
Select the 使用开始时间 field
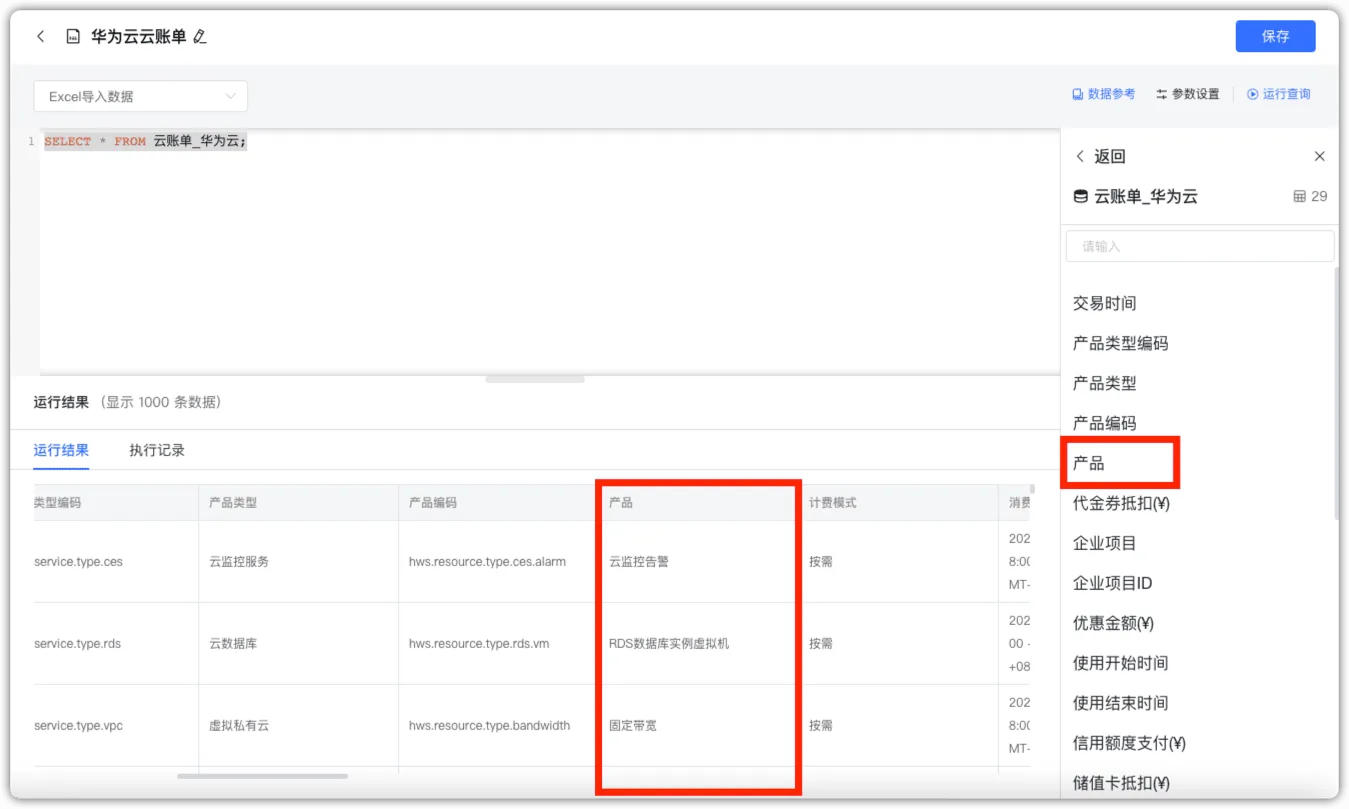coord(1121,664)
